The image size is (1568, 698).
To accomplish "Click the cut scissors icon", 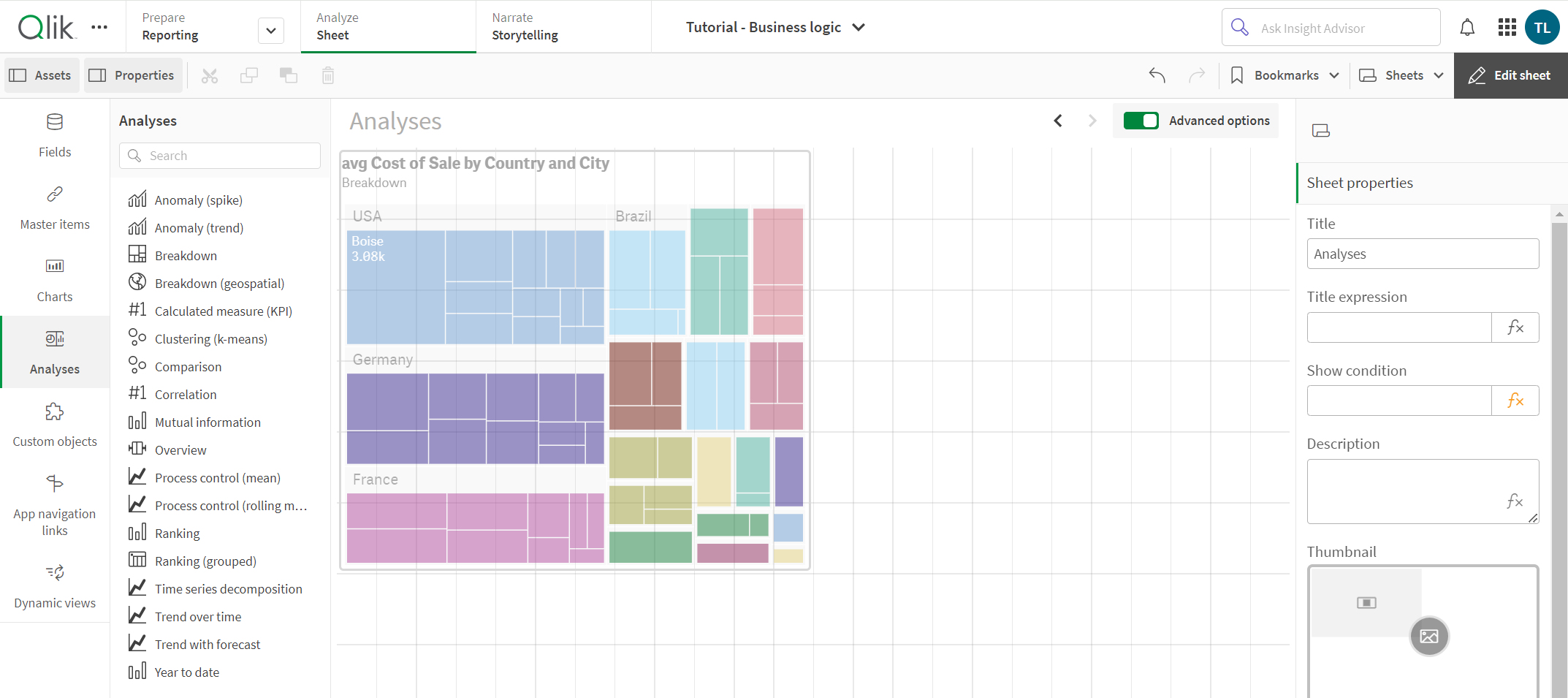I will 210,75.
